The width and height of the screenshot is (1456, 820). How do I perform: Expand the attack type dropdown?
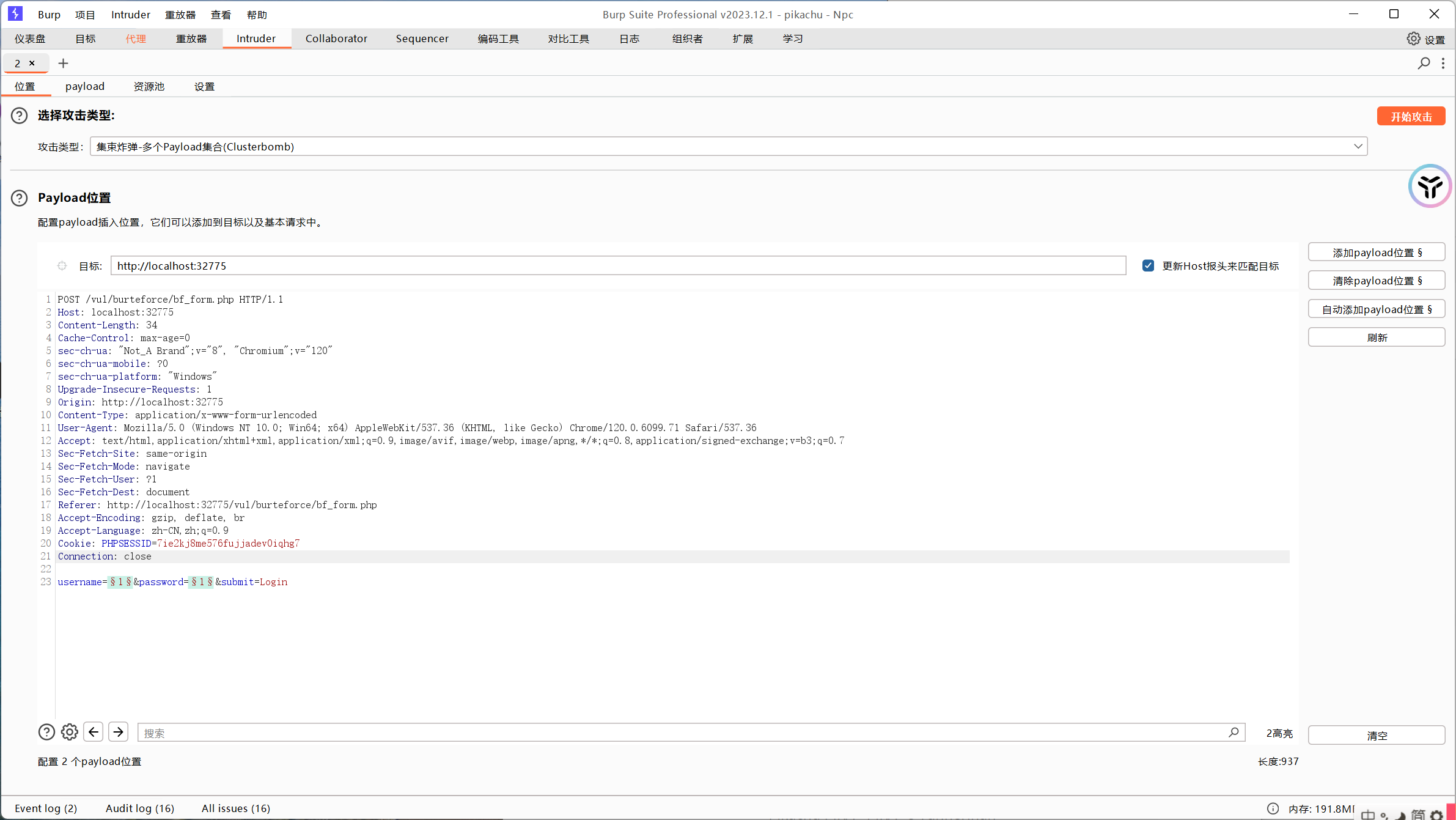click(1358, 147)
